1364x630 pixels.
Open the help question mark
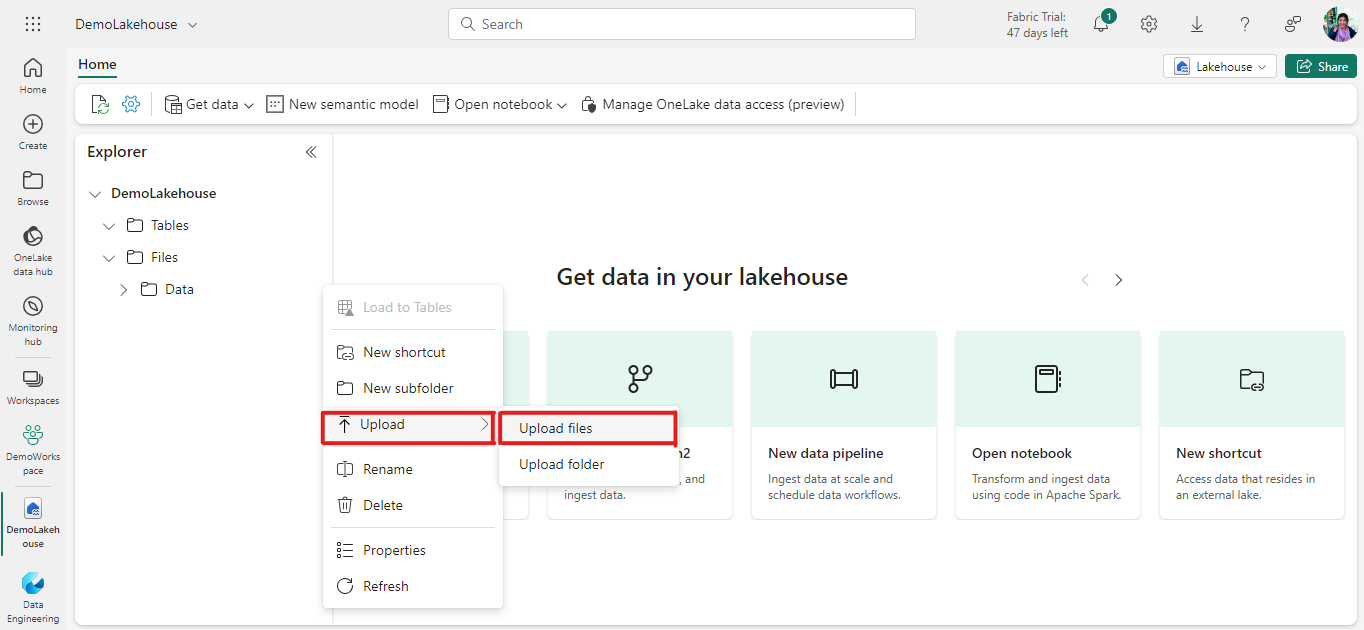click(x=1245, y=24)
